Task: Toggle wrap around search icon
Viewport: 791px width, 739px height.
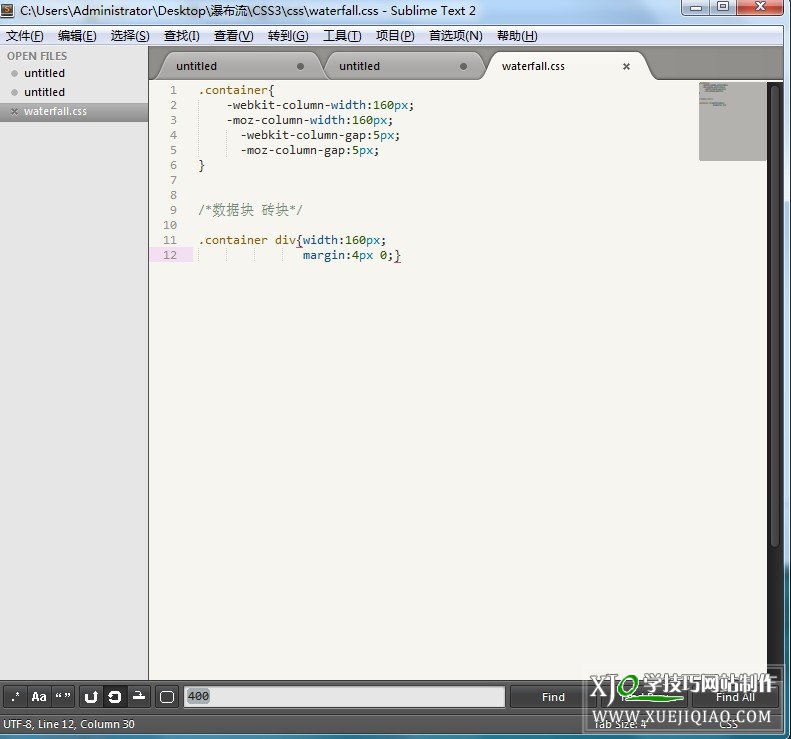Action: tap(115, 697)
